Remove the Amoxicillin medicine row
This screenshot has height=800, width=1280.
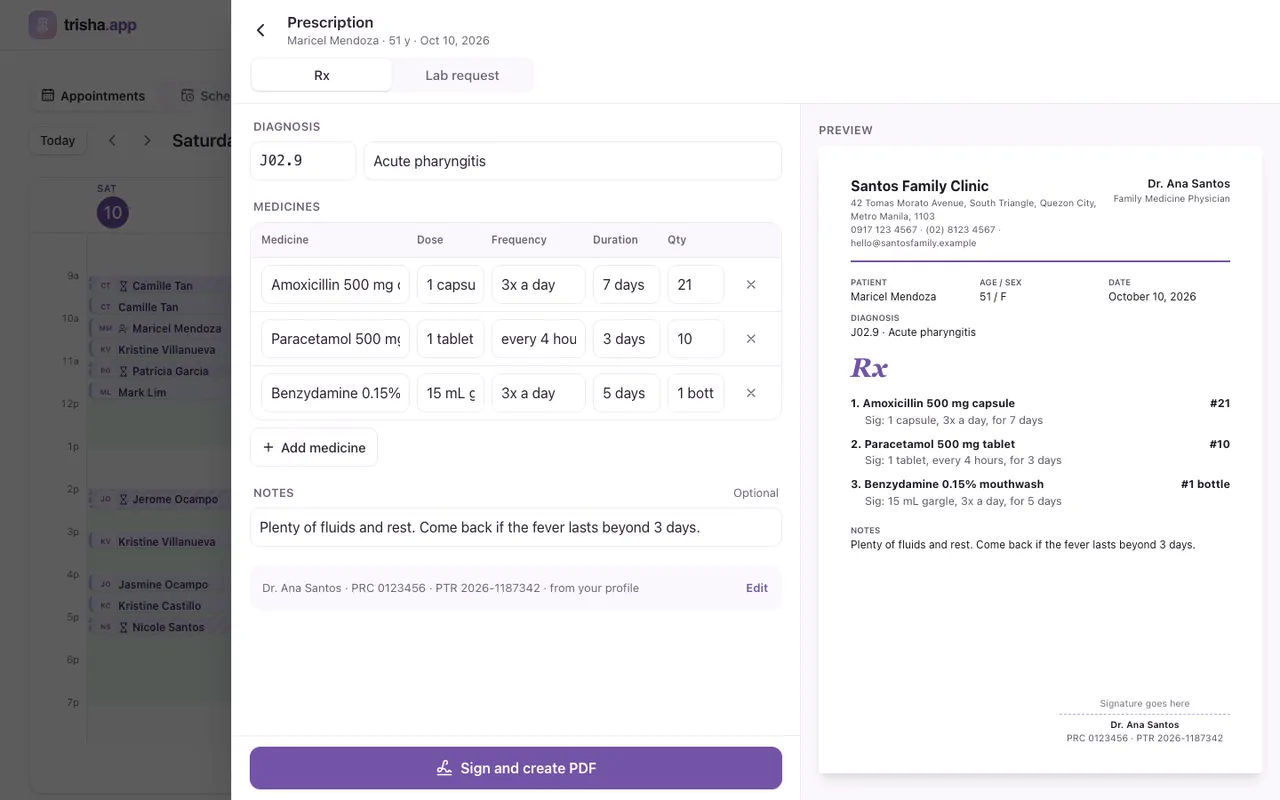click(x=751, y=285)
